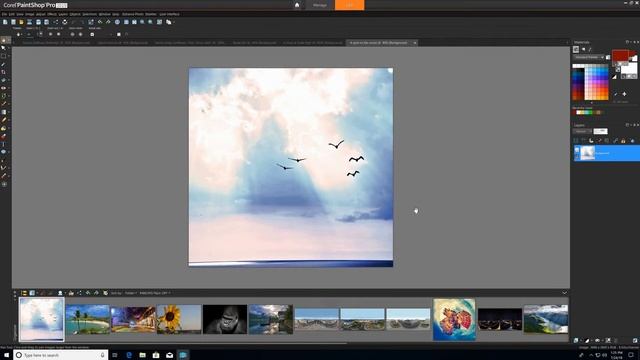Click the yellow Browse folder toolbar icon
Viewport: 640px width, 360px height.
21,22
